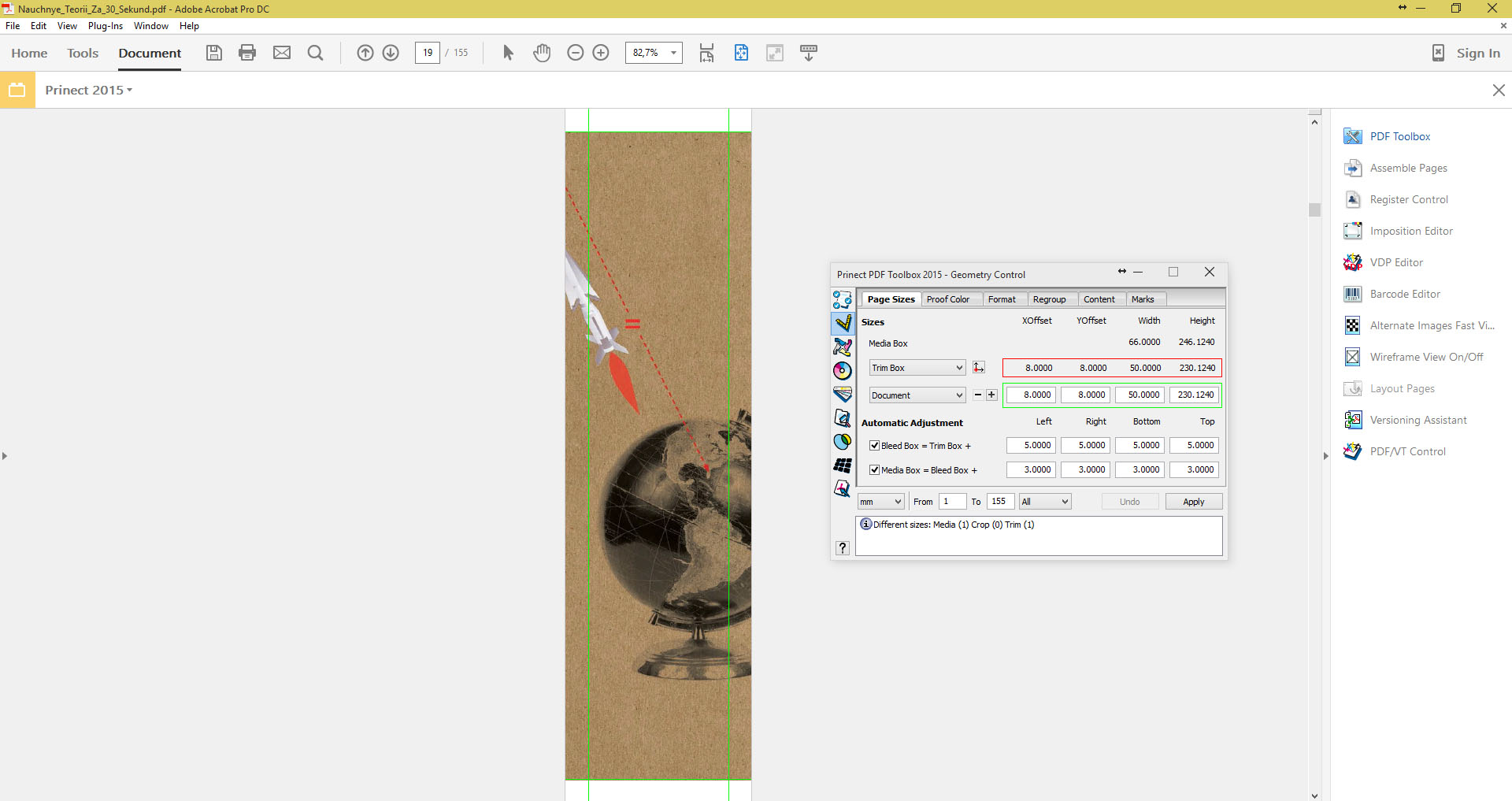Zoom out with the minus icon
Screen dimensions: 1512x801
click(576, 53)
